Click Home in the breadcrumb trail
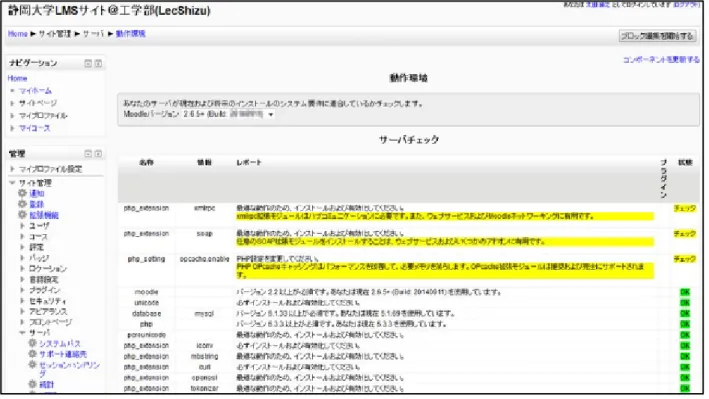 [x=18, y=34]
